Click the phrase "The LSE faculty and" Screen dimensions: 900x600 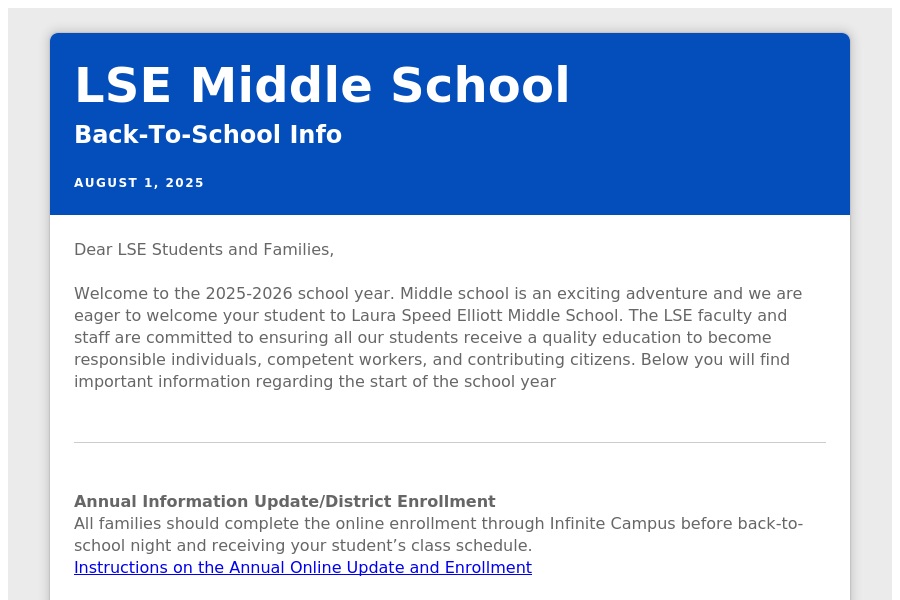click(x=708, y=316)
